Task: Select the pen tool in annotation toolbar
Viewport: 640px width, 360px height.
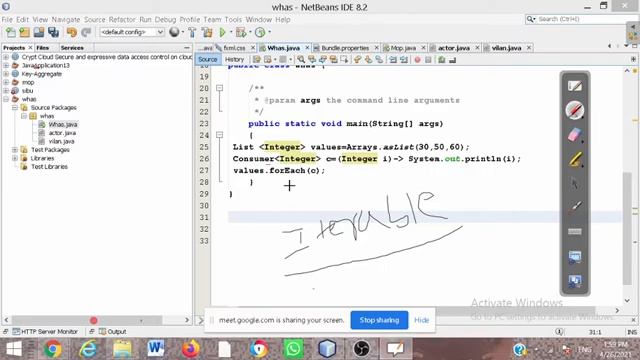Action: 575,86
